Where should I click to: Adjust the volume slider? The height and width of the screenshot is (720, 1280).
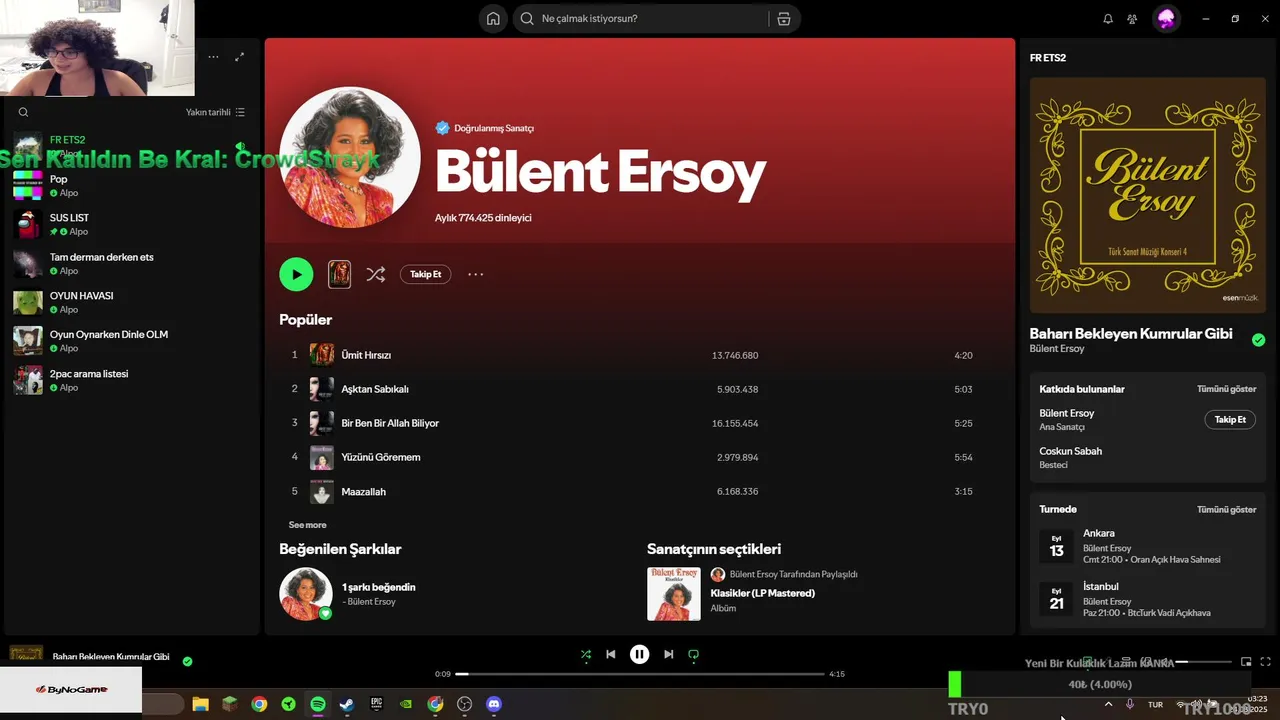click(x=1203, y=661)
